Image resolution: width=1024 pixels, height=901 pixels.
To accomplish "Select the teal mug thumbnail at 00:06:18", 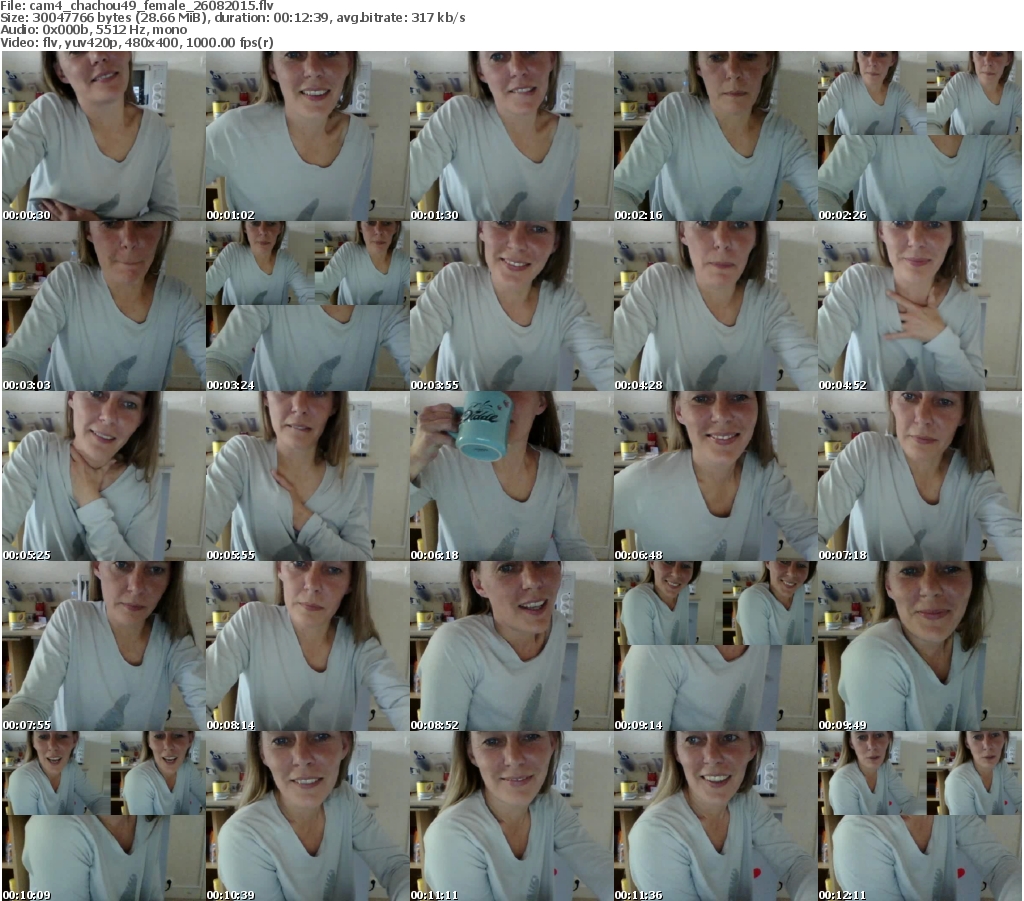I will pos(511,476).
